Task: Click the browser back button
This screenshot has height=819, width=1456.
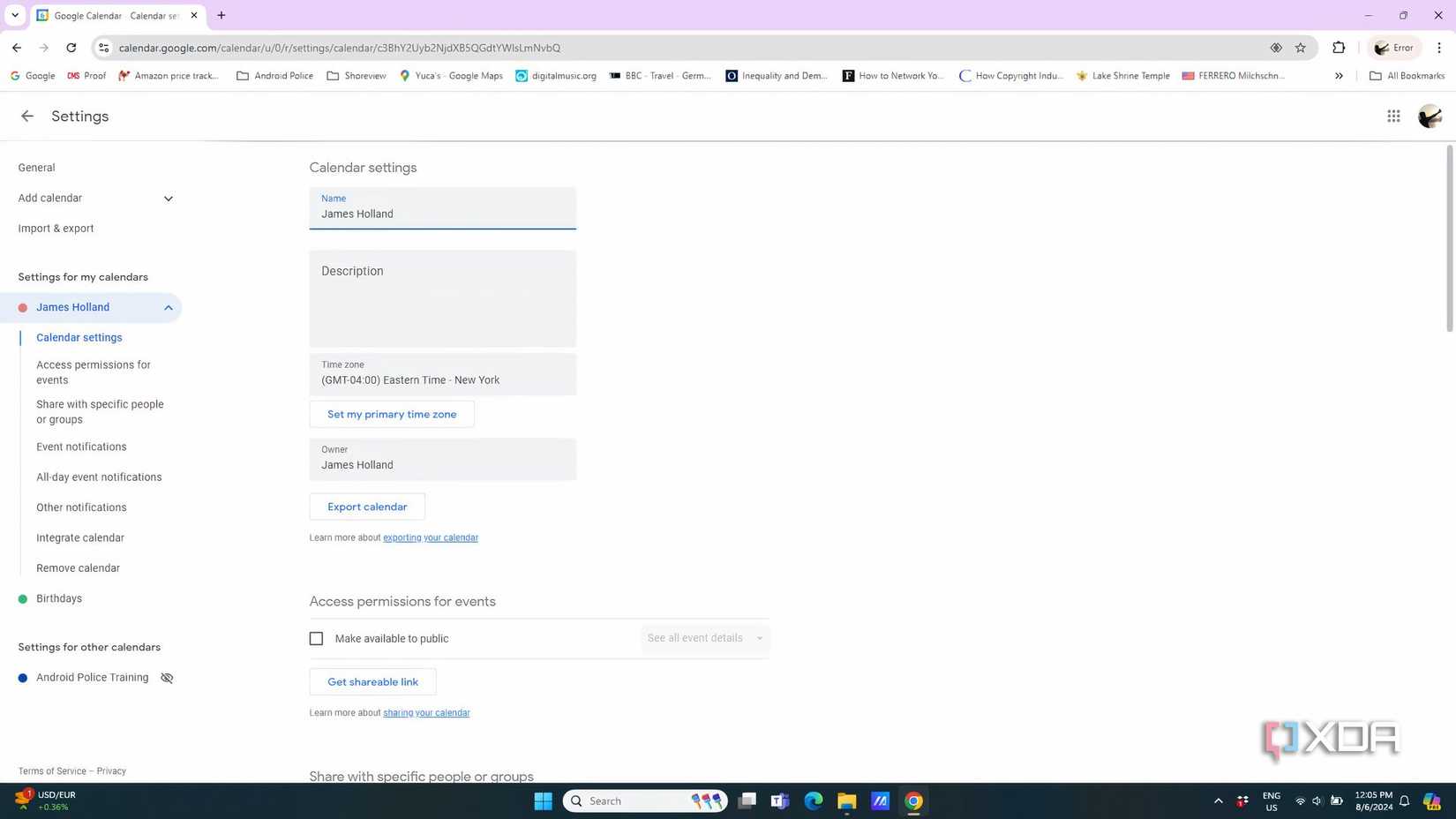Action: point(17,48)
